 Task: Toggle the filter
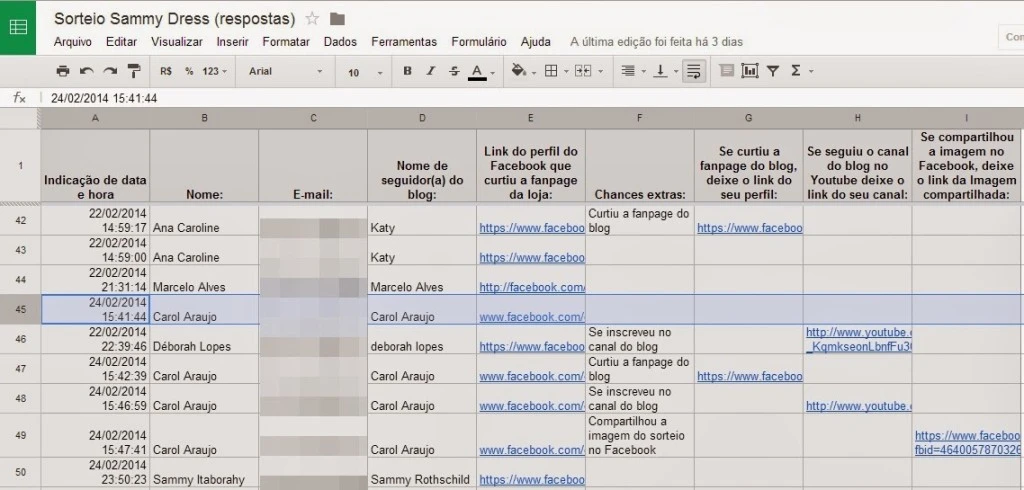pos(773,71)
